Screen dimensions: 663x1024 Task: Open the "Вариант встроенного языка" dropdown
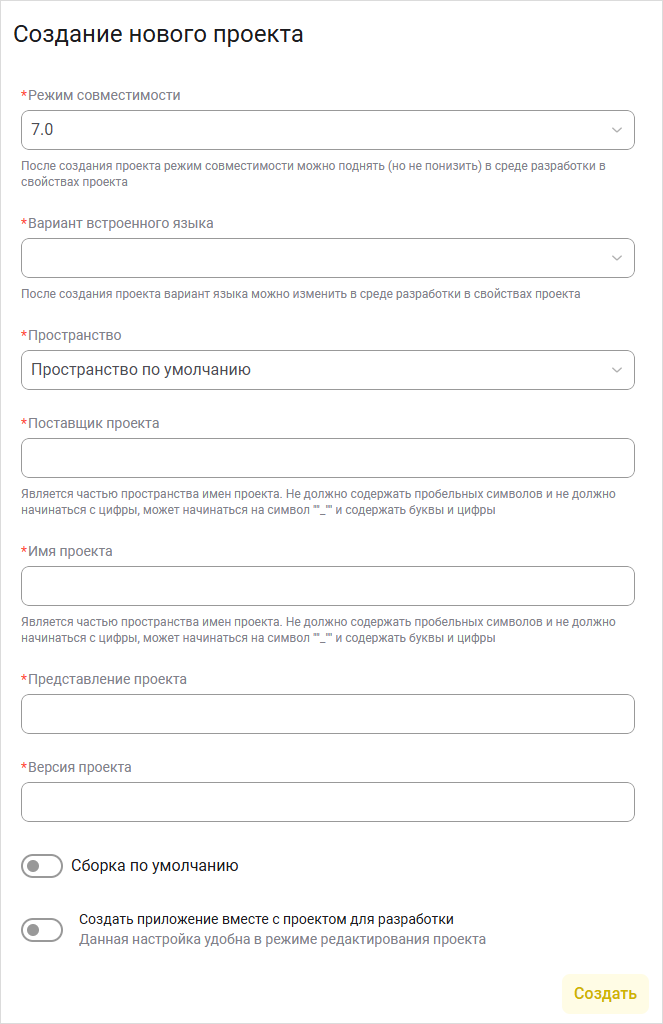click(x=328, y=258)
